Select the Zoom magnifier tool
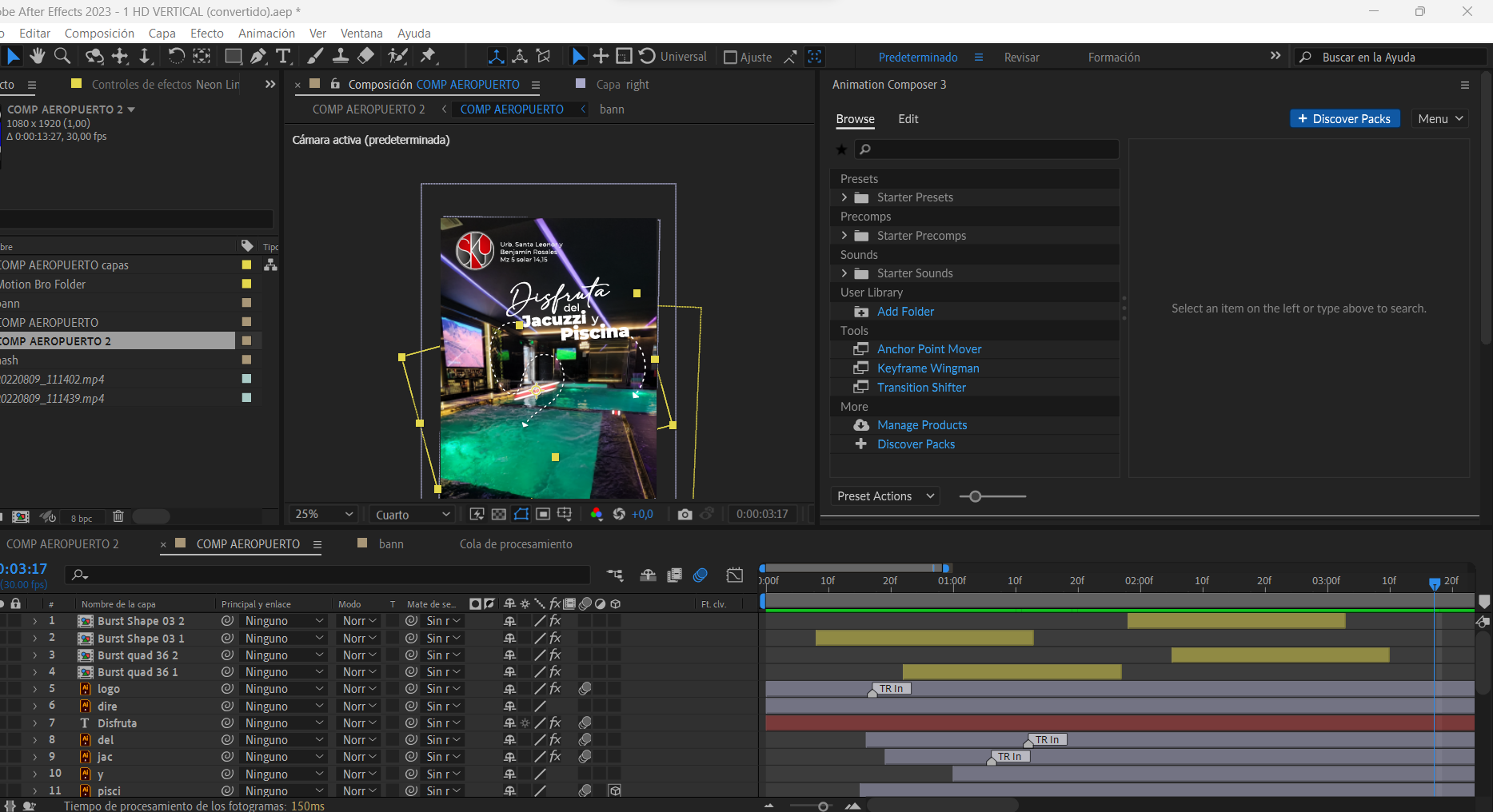This screenshot has height=812, width=1493. tap(62, 56)
